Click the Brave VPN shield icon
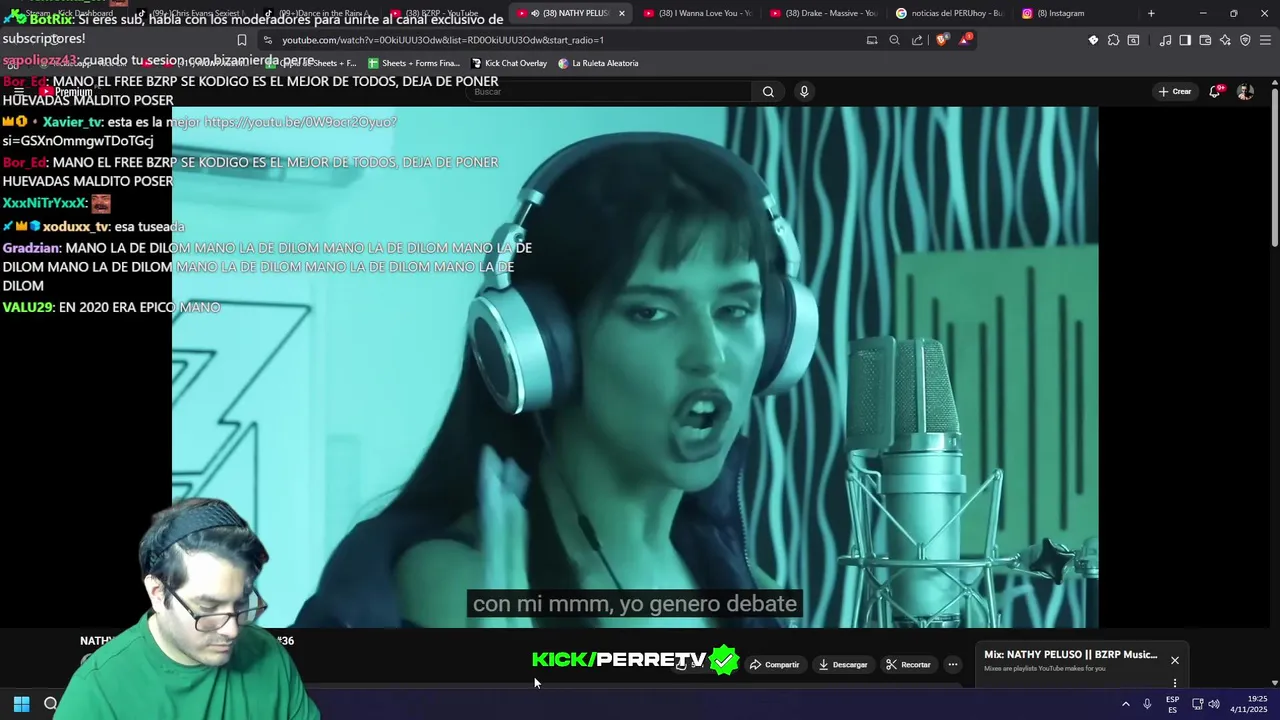Image resolution: width=1280 pixels, height=720 pixels. coord(1245,40)
